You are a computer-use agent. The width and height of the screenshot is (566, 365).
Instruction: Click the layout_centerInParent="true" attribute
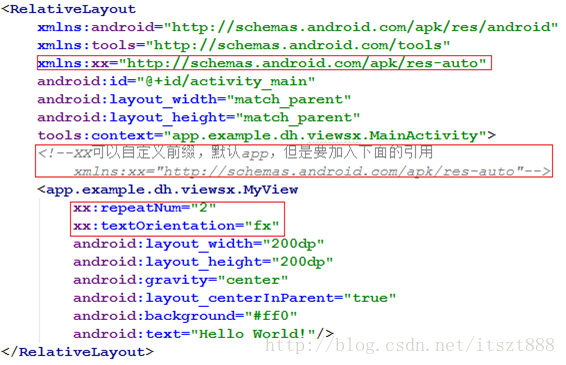(235, 298)
